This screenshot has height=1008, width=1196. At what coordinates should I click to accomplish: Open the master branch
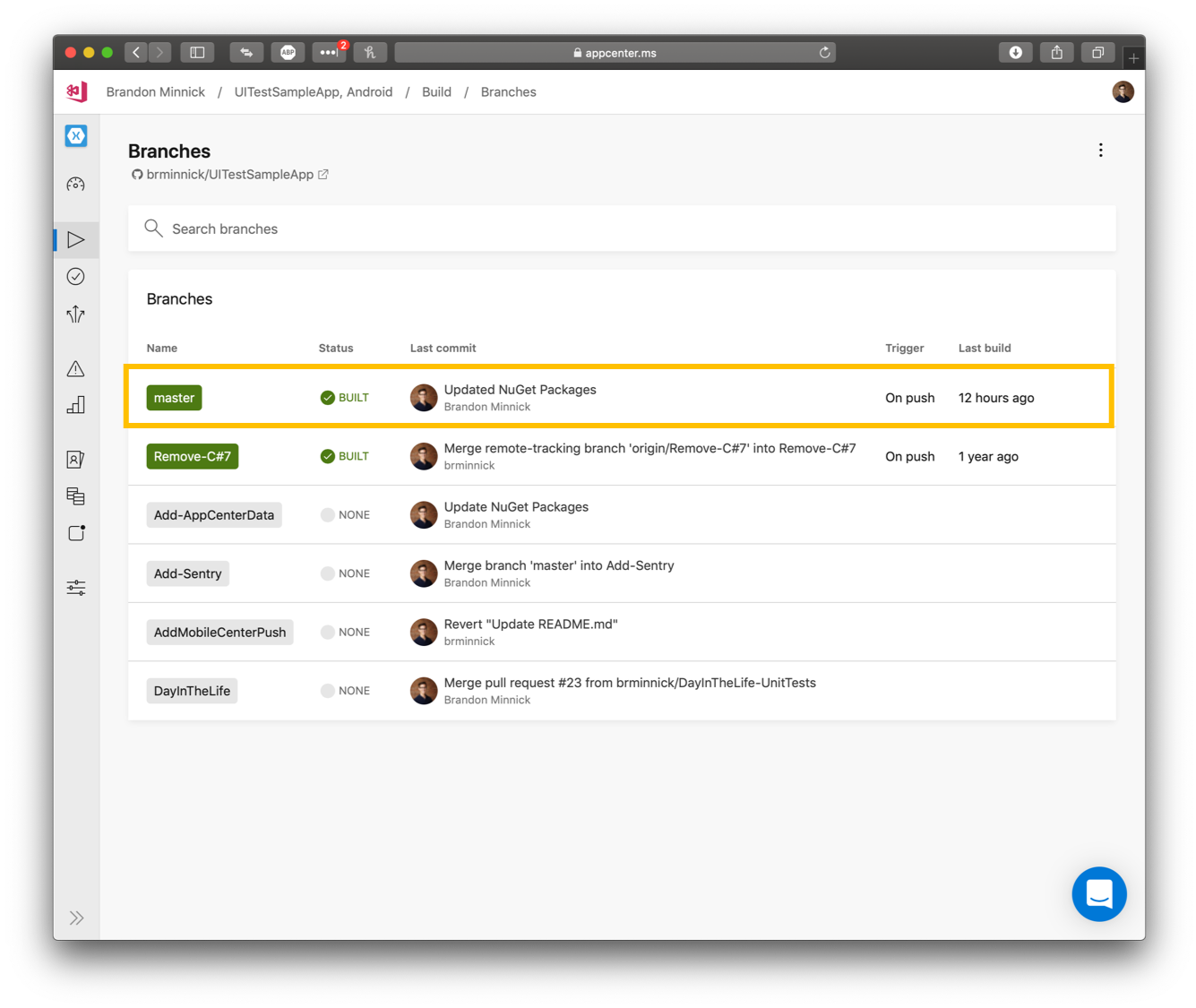coord(174,398)
